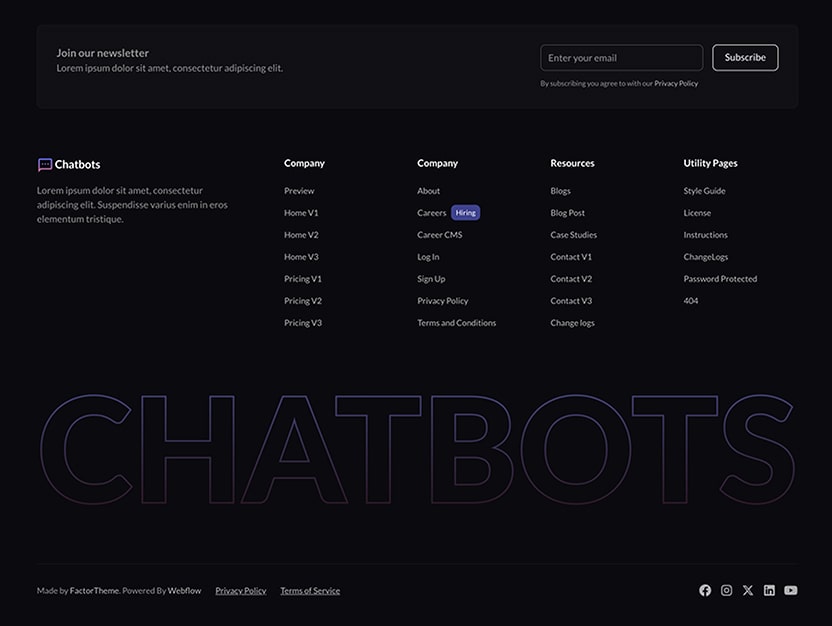Viewport: 832px width, 626px height.
Task: Open the Terms of Service footer link
Action: coord(310,590)
